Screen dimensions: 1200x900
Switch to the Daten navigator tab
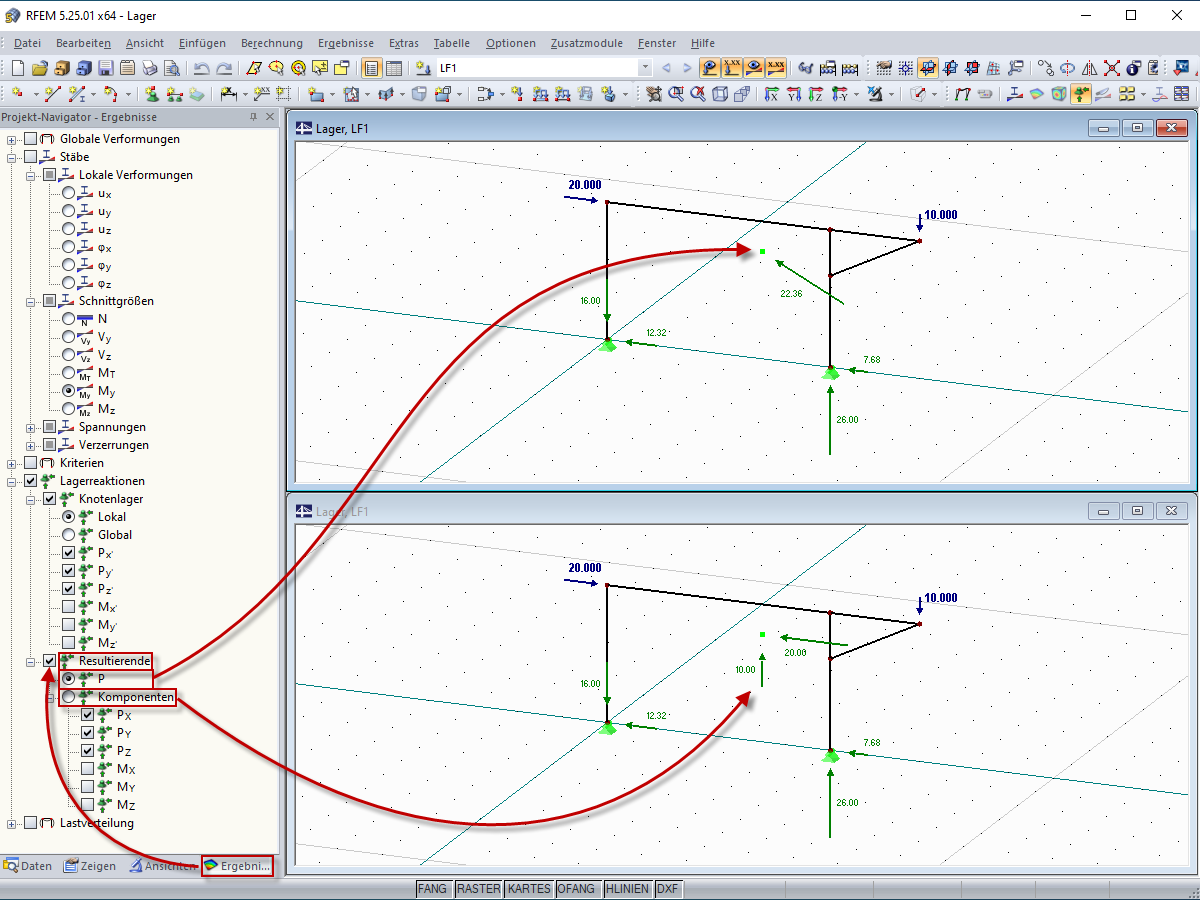pyautogui.click(x=28, y=866)
